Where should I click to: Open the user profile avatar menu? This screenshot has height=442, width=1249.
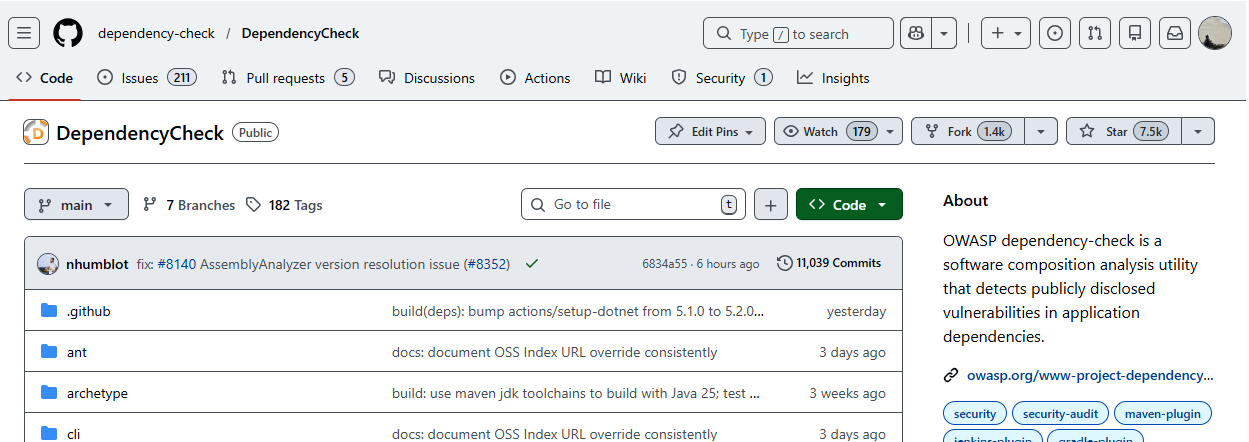[x=1214, y=33]
